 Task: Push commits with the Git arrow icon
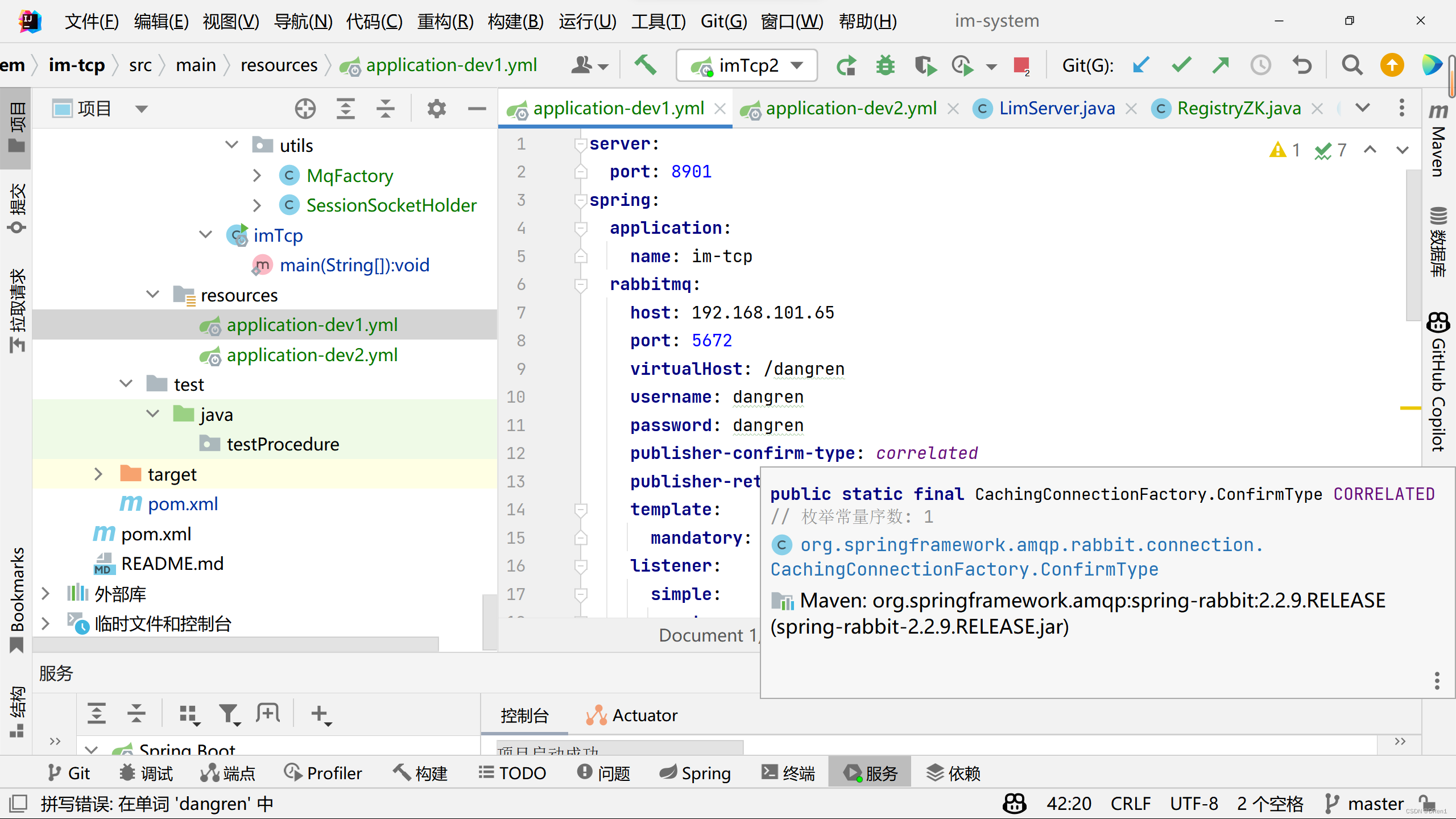coord(1221,65)
